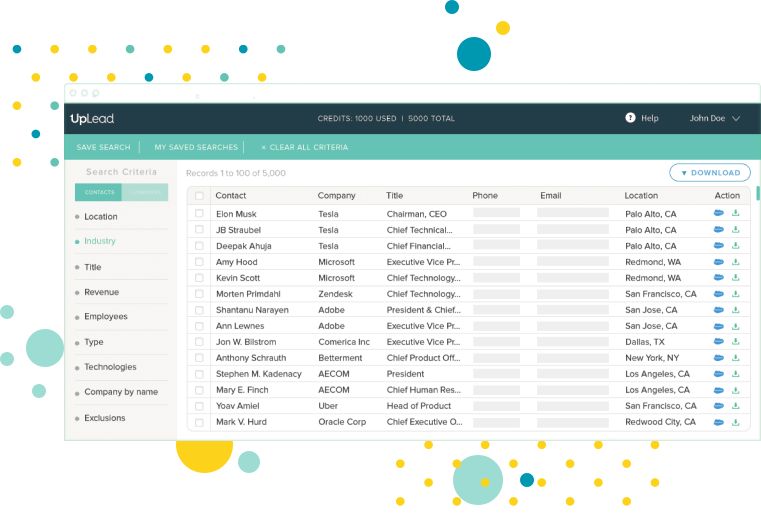The image size is (761, 516).
Task: Click download icon in Amy Hood row
Action: (x=736, y=262)
